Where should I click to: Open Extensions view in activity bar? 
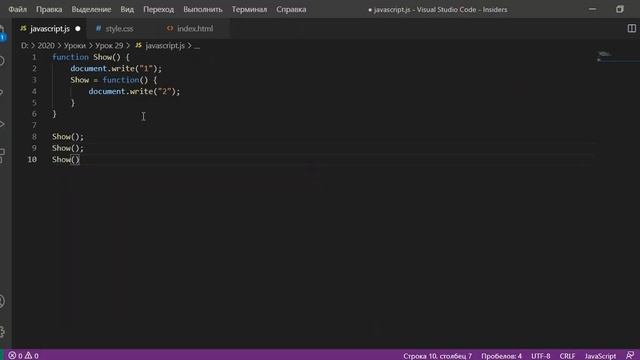coord(2,156)
